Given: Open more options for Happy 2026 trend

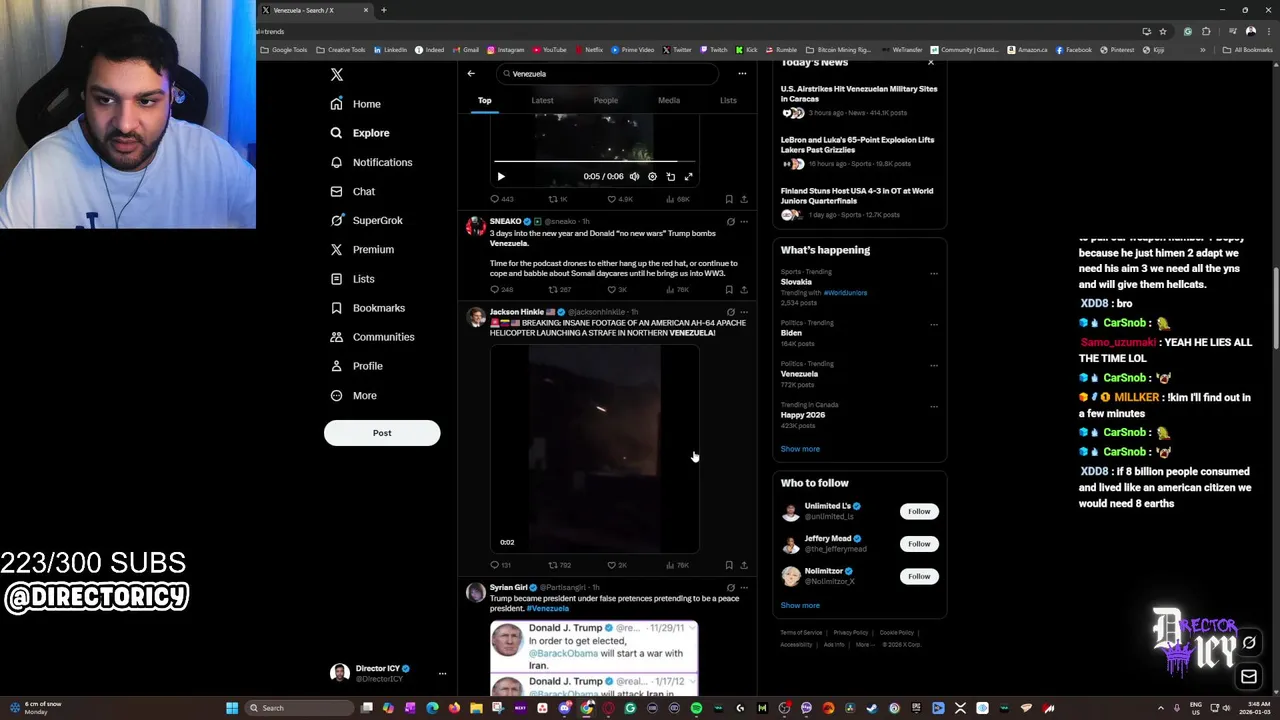Looking at the screenshot, I should (x=933, y=406).
